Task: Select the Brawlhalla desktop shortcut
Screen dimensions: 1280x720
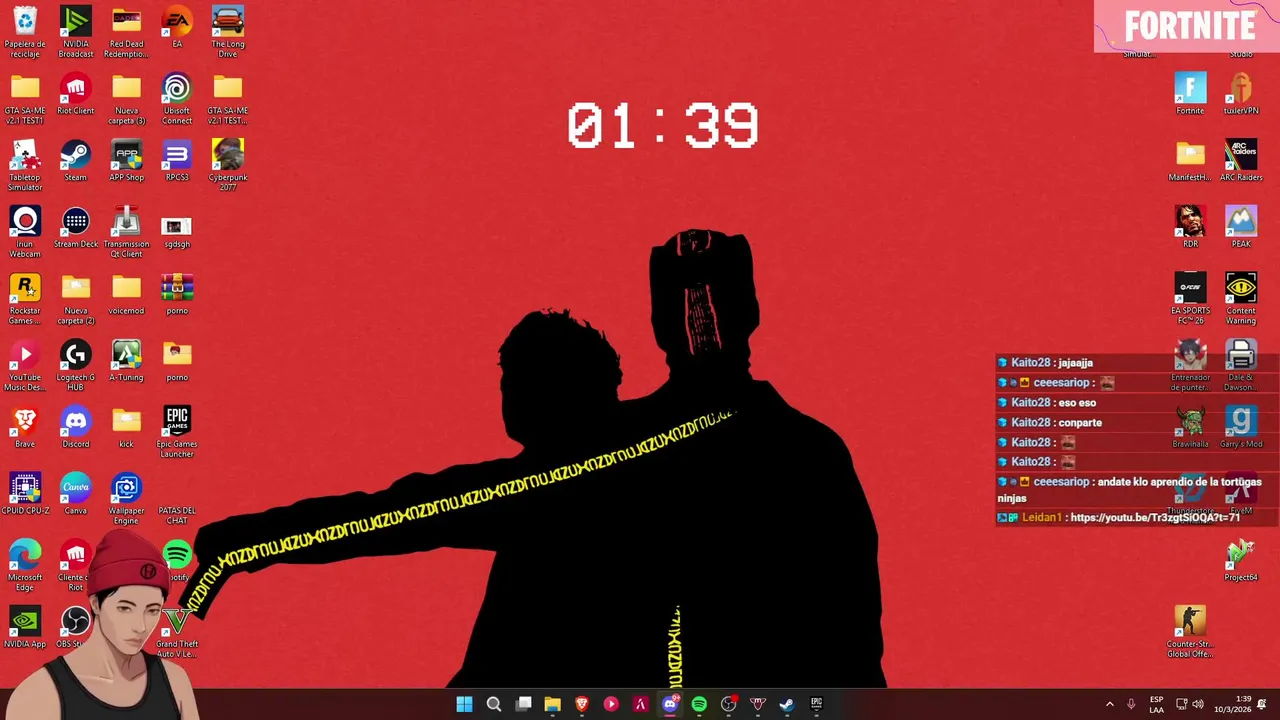Action: coord(1190,427)
